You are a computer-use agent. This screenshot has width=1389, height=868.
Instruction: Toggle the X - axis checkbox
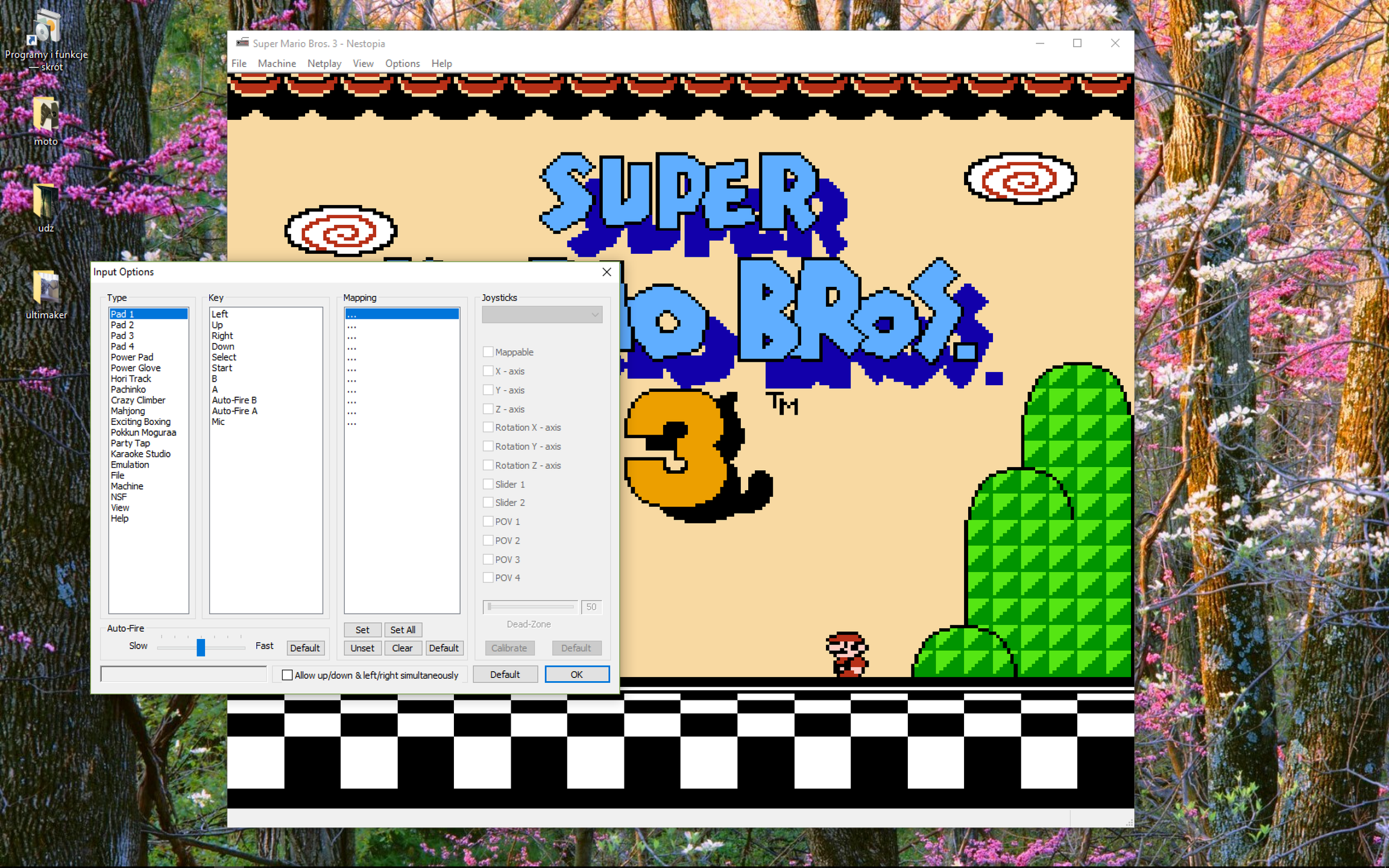pos(488,371)
